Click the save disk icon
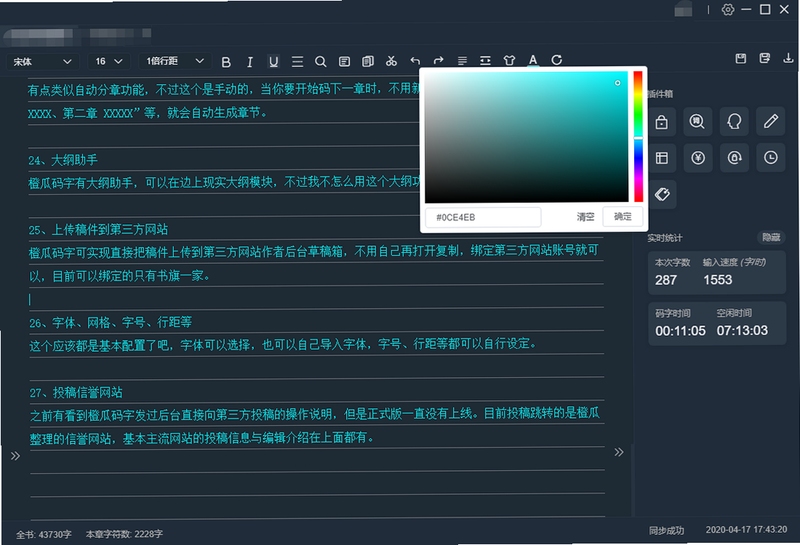The width and height of the screenshot is (800, 545). point(741,58)
